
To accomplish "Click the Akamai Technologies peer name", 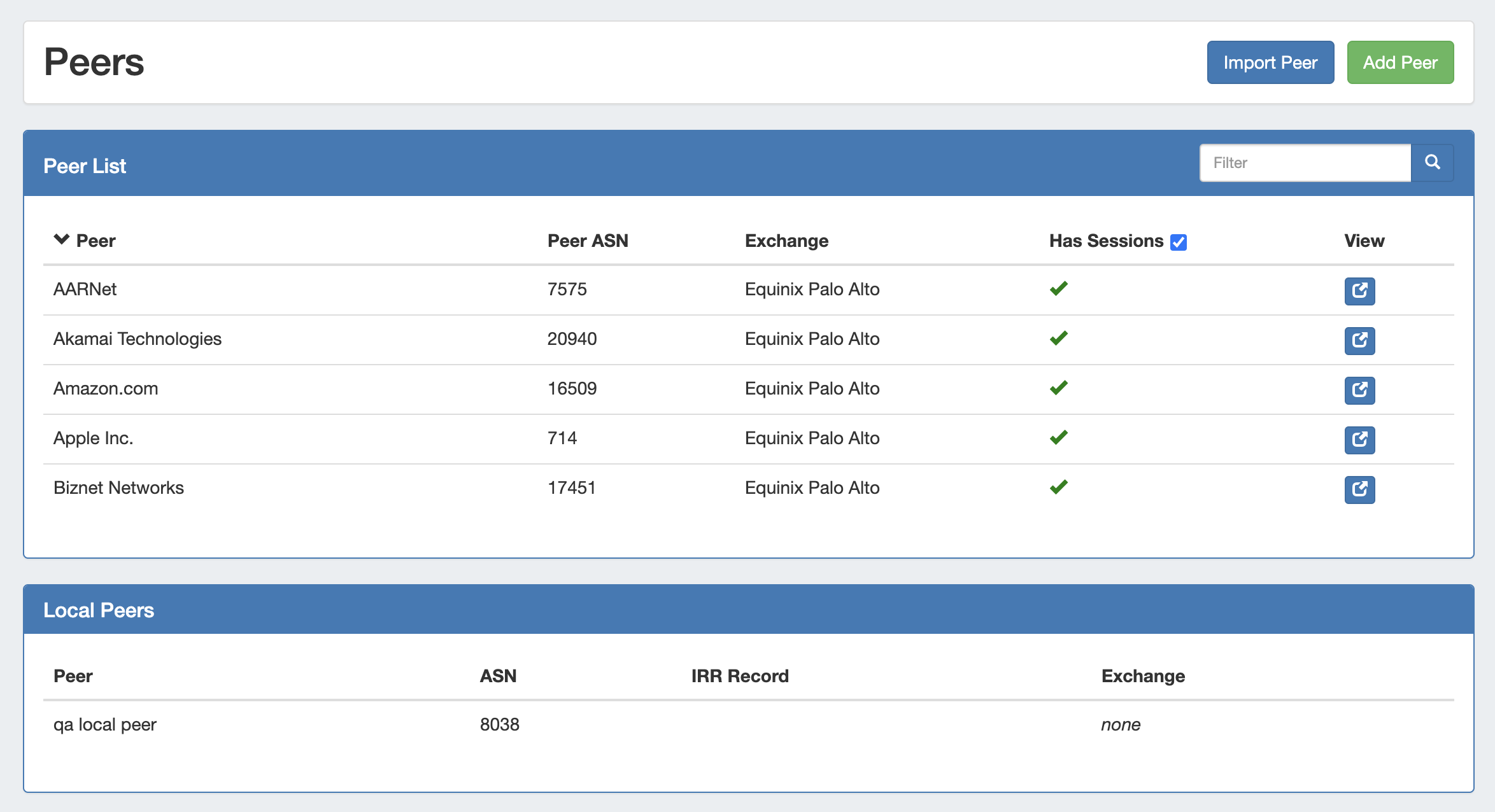I will click(138, 339).
